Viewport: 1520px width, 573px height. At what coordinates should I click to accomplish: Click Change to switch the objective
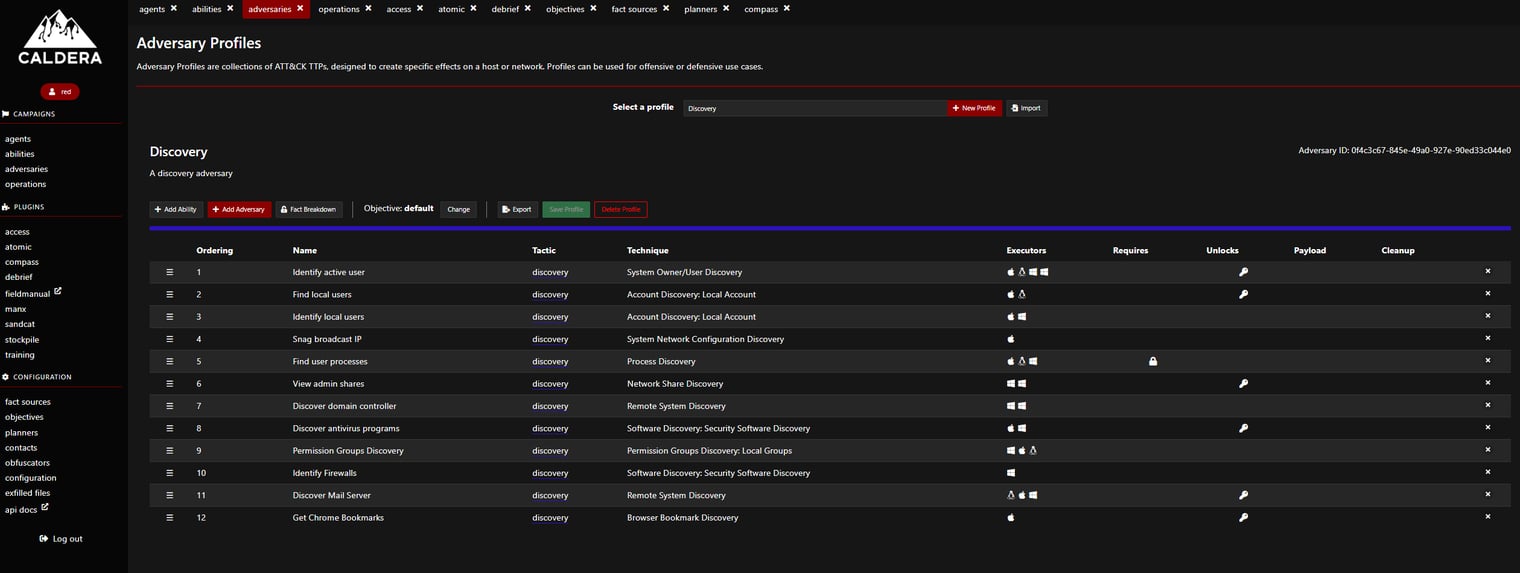coord(458,209)
